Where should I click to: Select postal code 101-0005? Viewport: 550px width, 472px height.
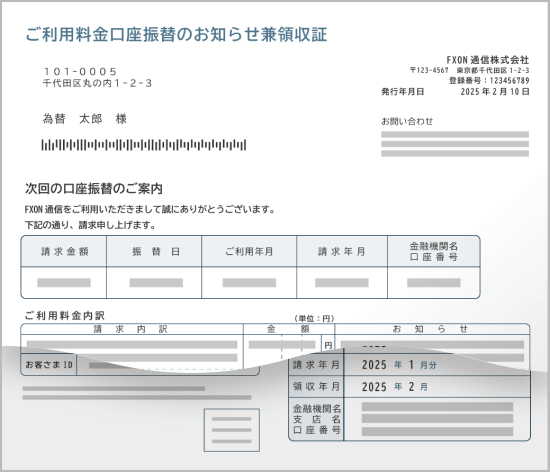[80, 72]
